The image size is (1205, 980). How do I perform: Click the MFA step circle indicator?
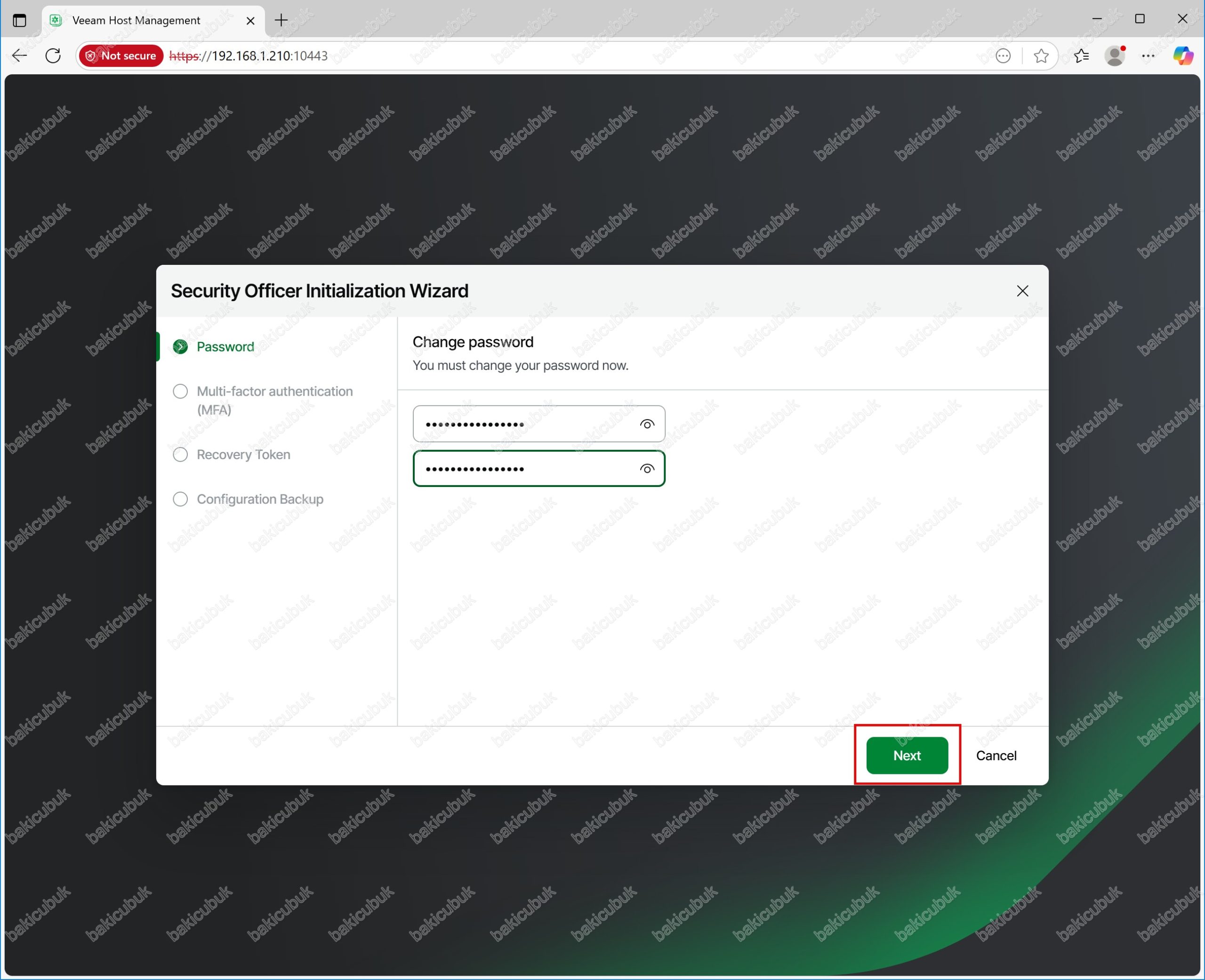[180, 391]
